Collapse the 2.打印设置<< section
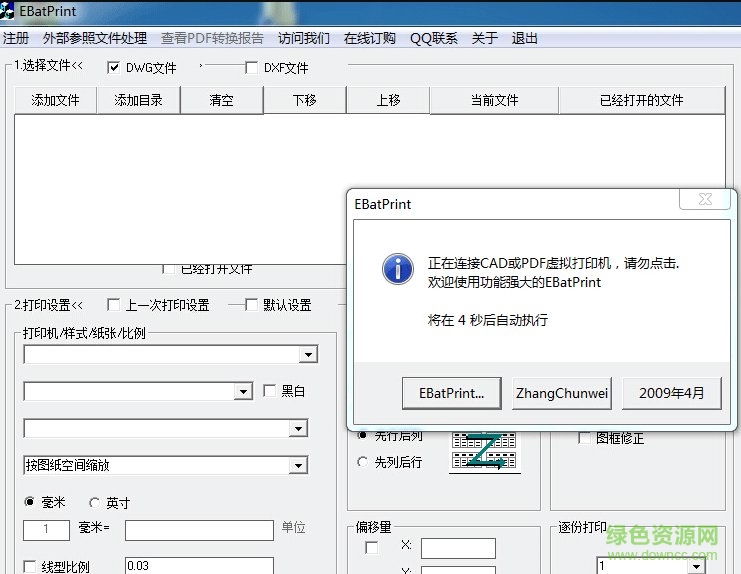 [48, 305]
